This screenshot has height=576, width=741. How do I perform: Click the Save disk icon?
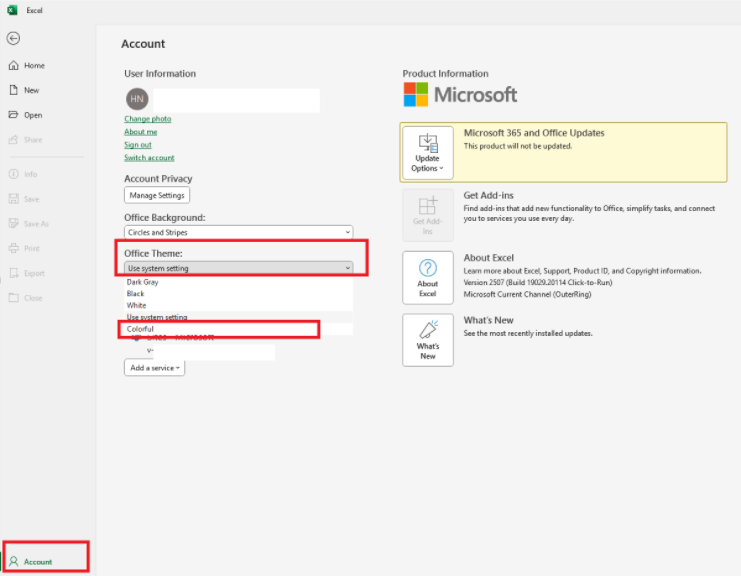tap(14, 199)
